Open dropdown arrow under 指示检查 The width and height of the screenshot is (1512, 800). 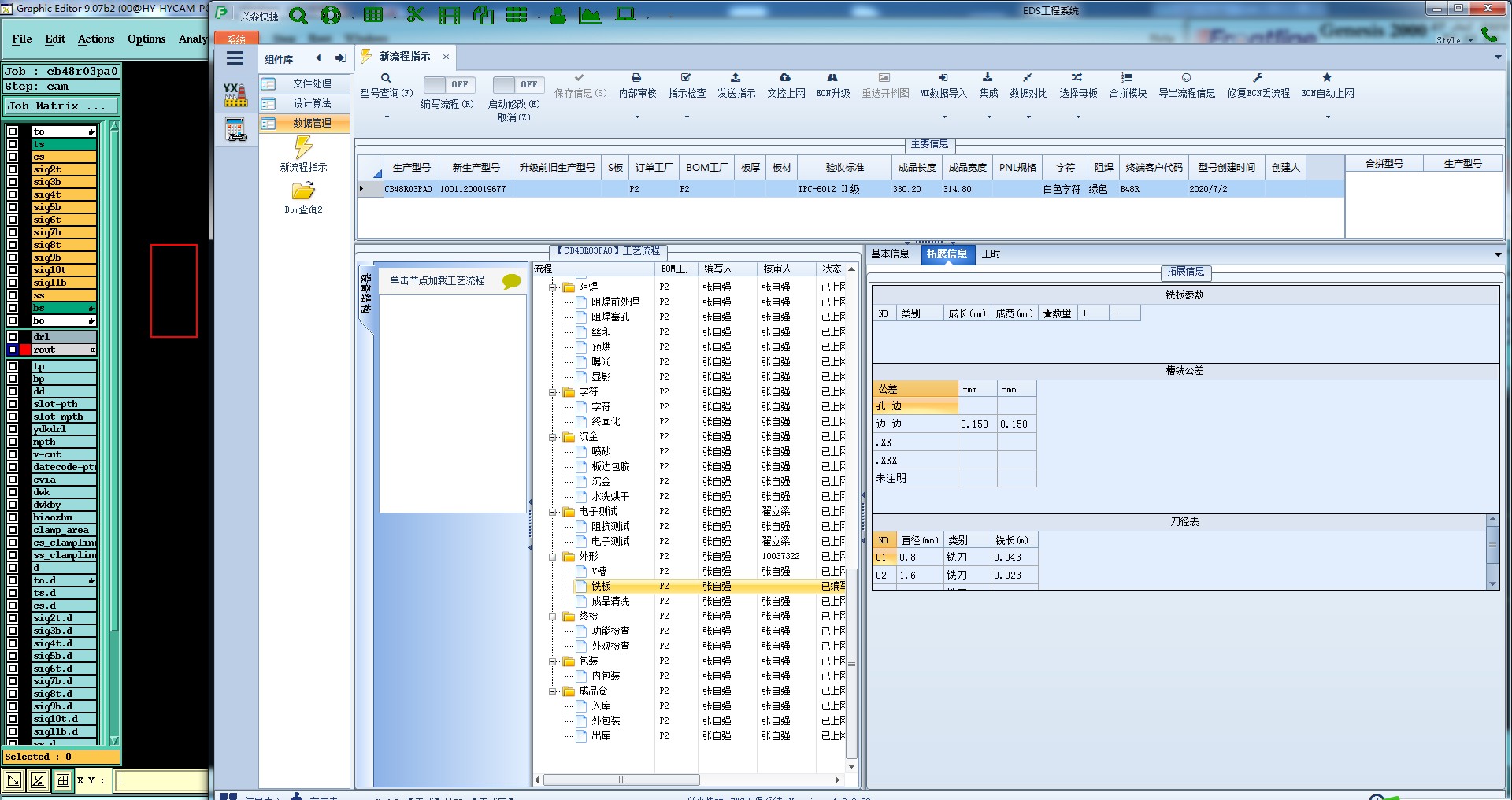pos(687,117)
